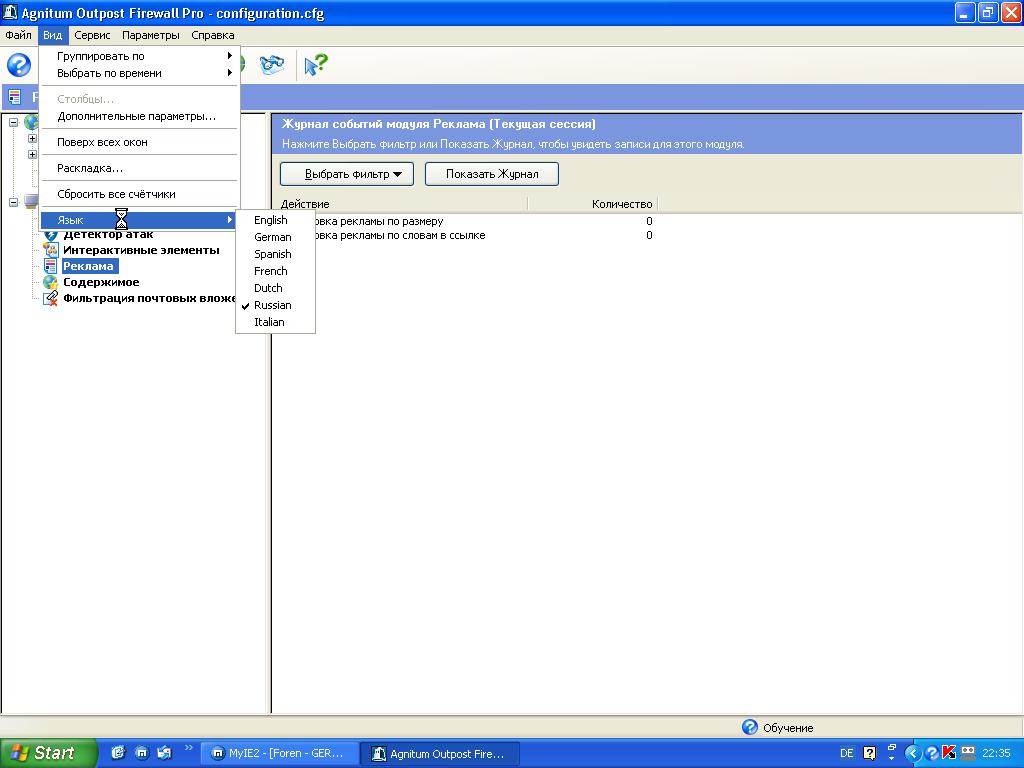Launch MyIE2 from the quick launch bar
1024x768 pixels.
click(141, 753)
